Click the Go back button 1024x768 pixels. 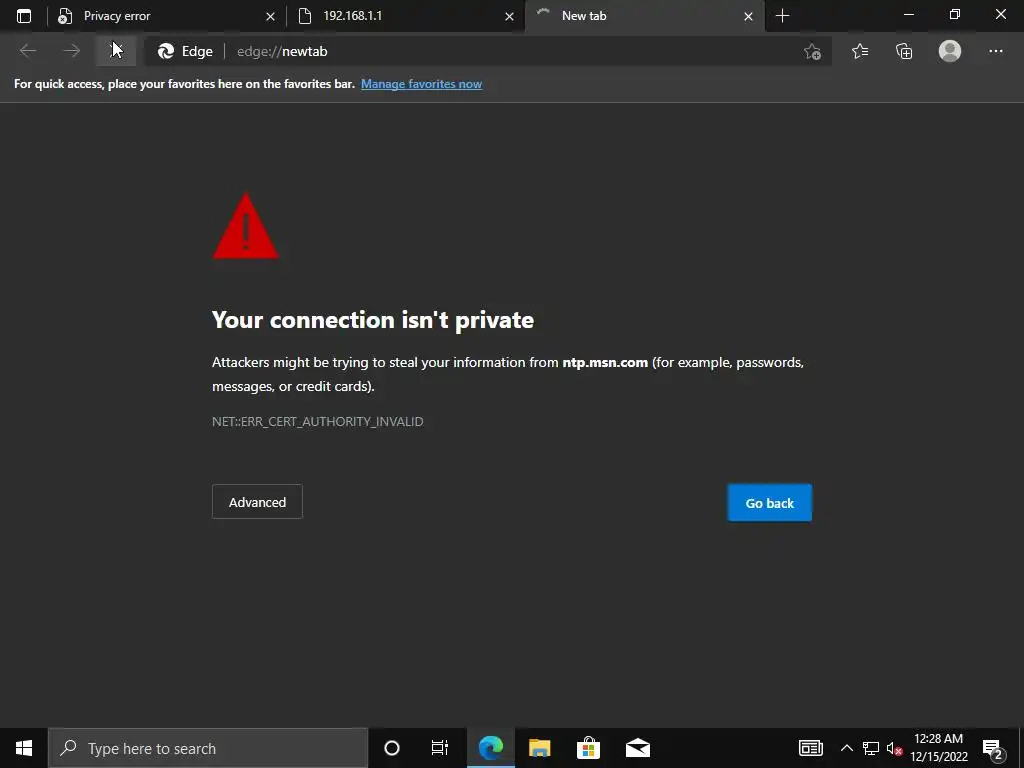770,503
